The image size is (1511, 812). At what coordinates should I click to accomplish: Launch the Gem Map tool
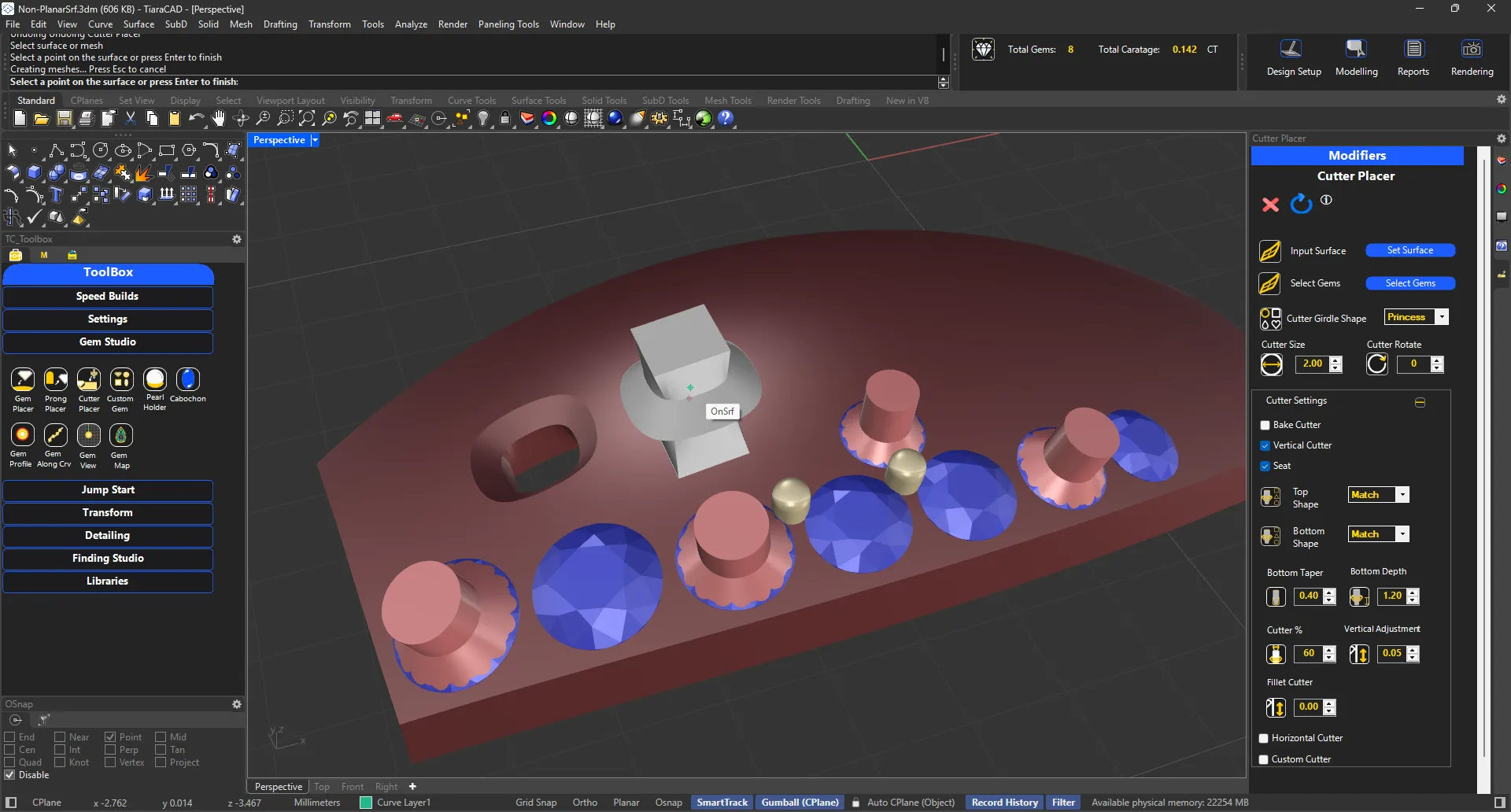(x=121, y=436)
